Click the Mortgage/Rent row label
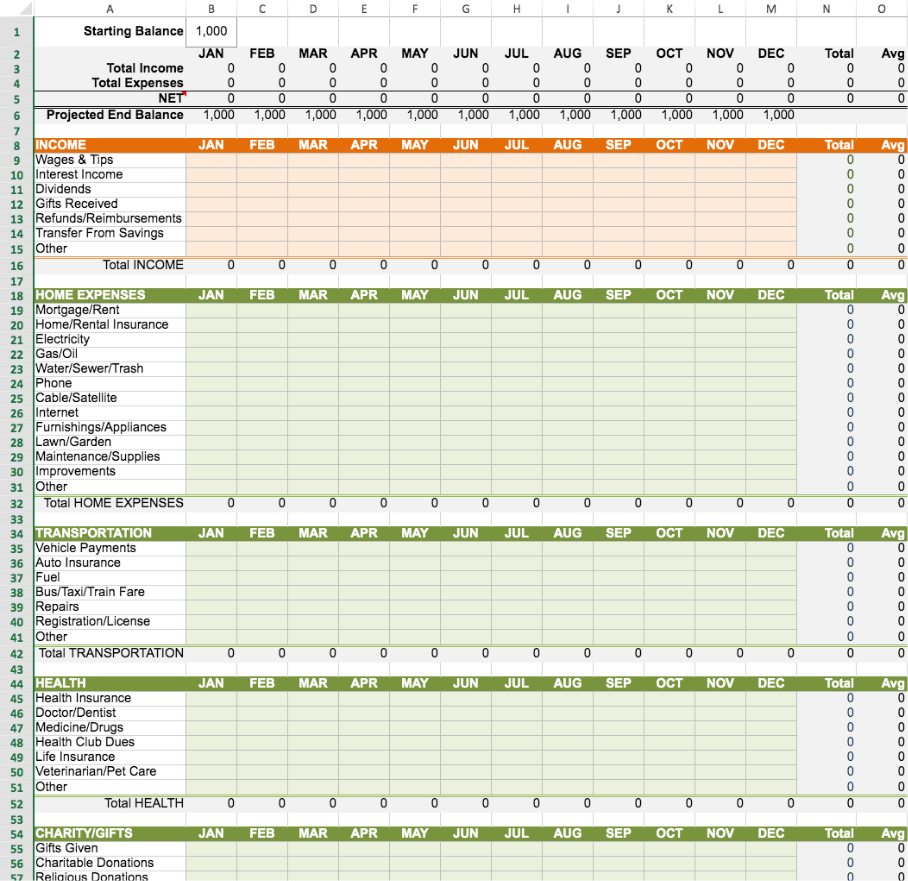This screenshot has height=881, width=908. (x=78, y=310)
